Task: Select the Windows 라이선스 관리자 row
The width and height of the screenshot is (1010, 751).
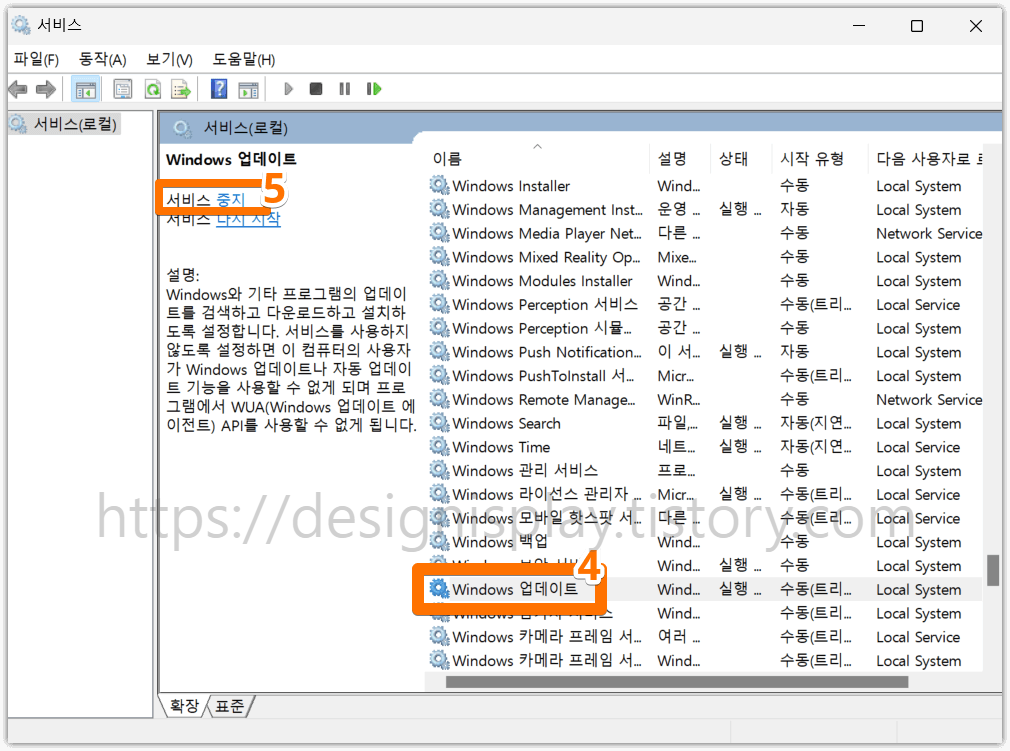Action: click(704, 495)
